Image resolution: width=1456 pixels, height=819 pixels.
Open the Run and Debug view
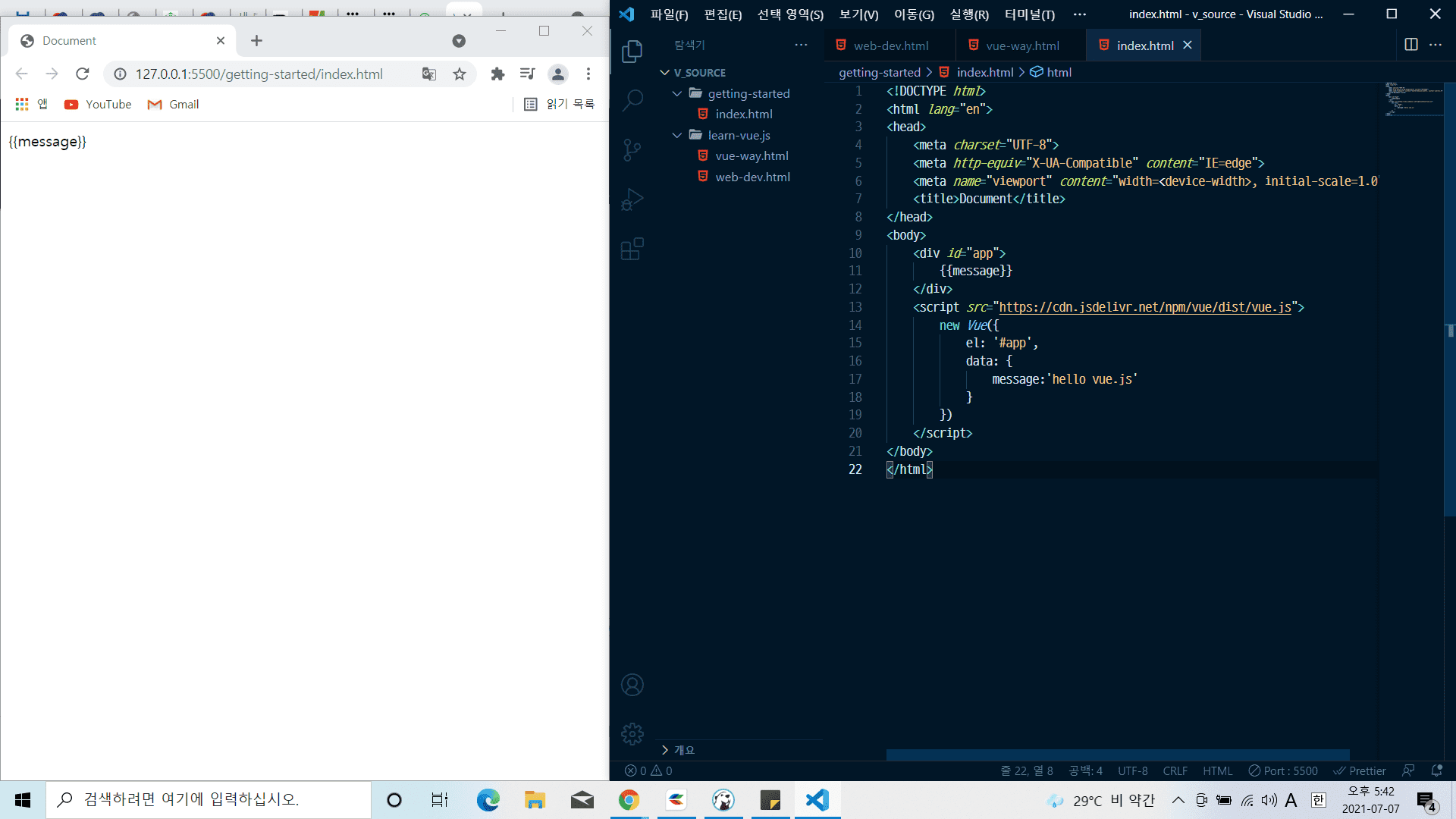pyautogui.click(x=632, y=199)
